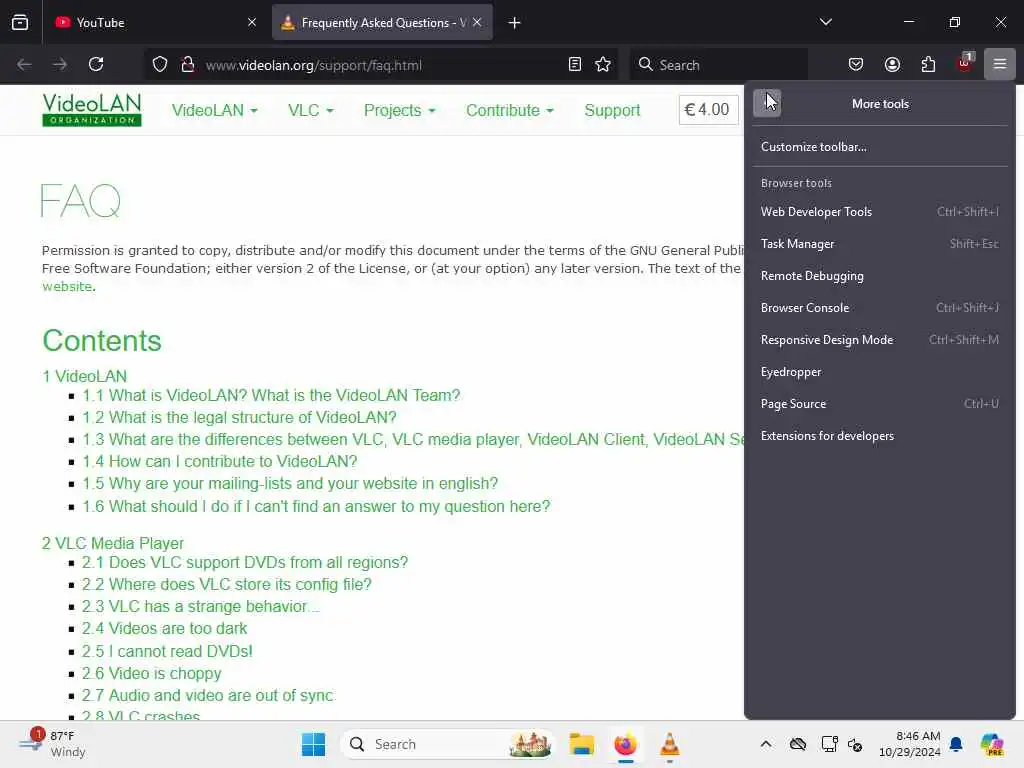Viewport: 1024px width, 768px height.
Task: Open Extensions for developers
Action: point(880,436)
